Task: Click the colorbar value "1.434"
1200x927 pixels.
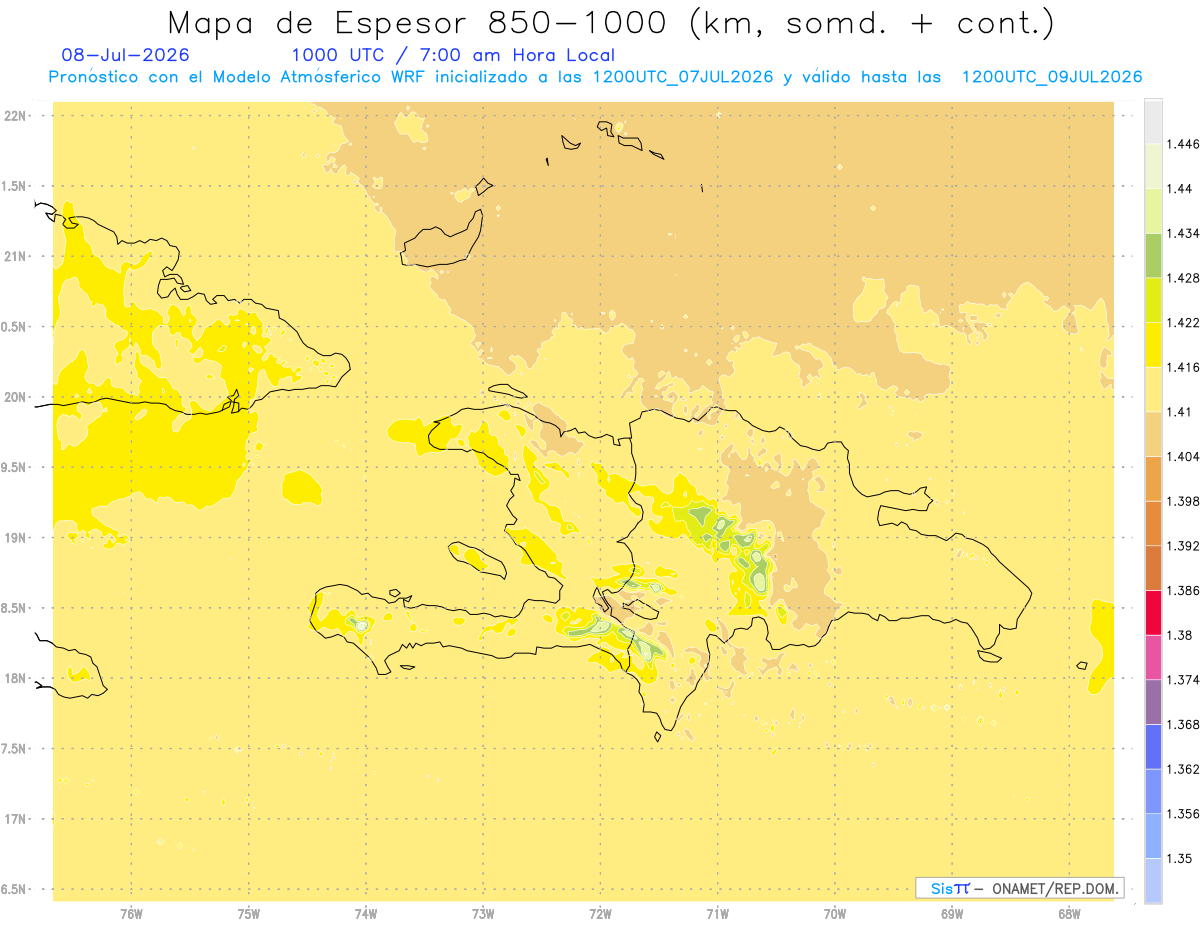Action: (1181, 234)
